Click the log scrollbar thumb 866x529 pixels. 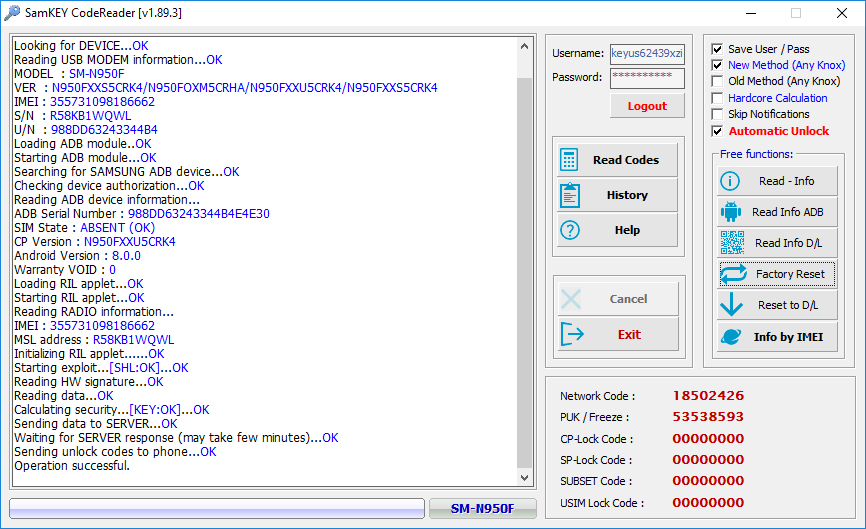point(525,273)
